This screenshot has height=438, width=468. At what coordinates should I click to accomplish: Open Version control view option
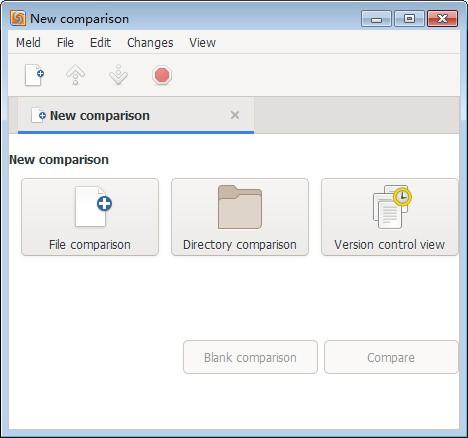click(389, 217)
